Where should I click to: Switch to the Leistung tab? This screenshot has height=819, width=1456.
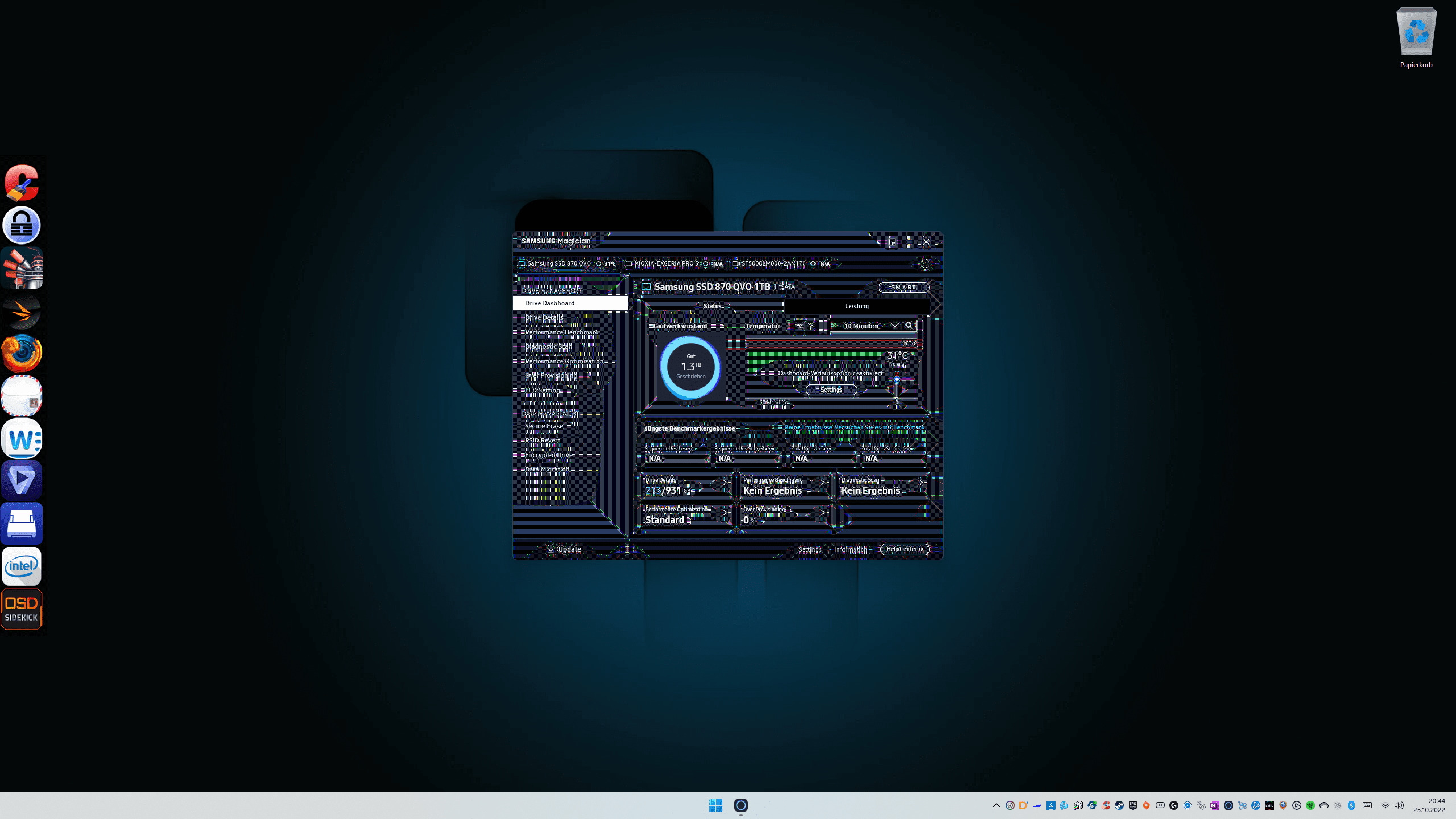click(857, 306)
